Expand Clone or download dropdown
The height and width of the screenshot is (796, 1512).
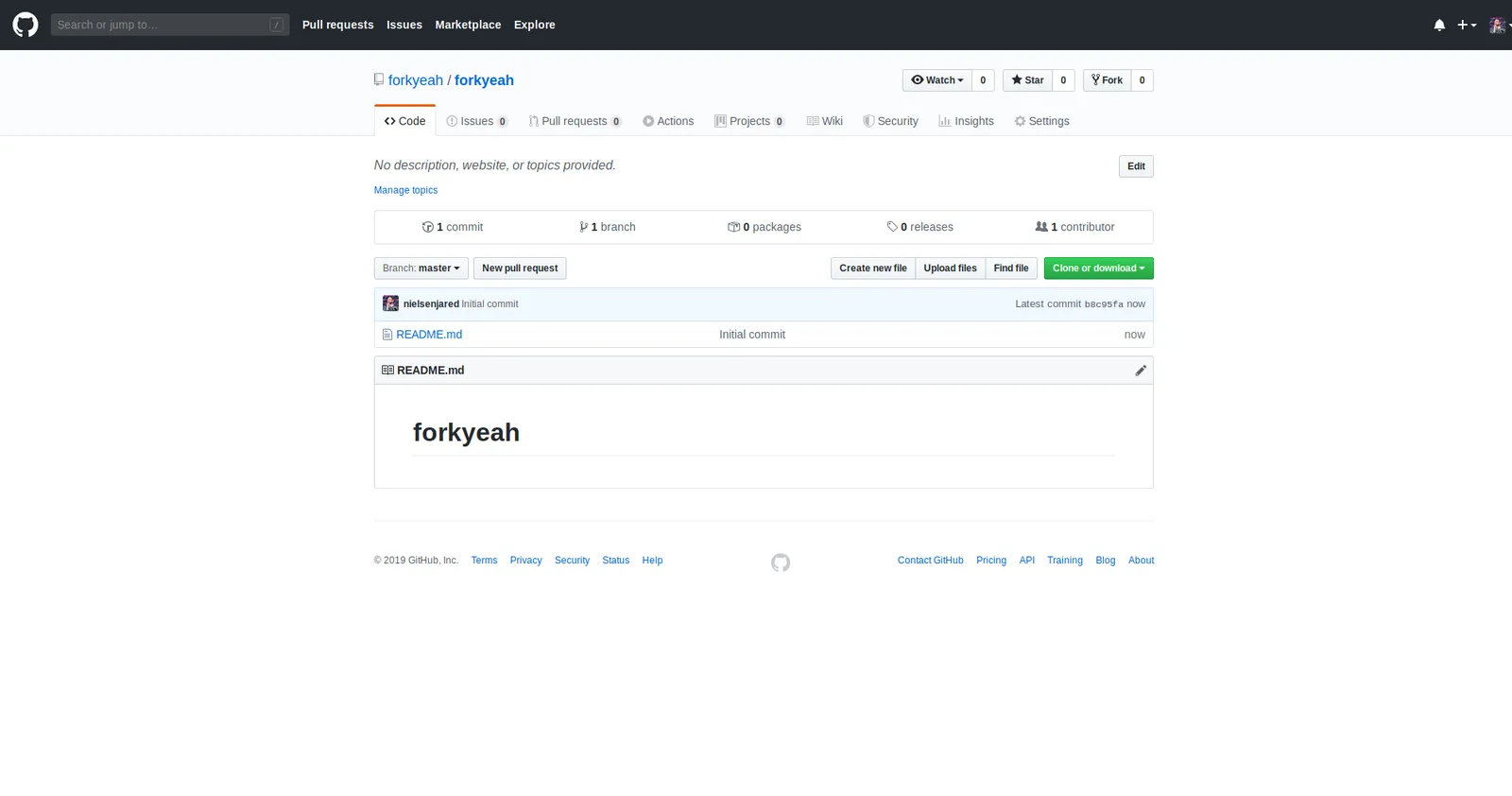click(x=1098, y=268)
